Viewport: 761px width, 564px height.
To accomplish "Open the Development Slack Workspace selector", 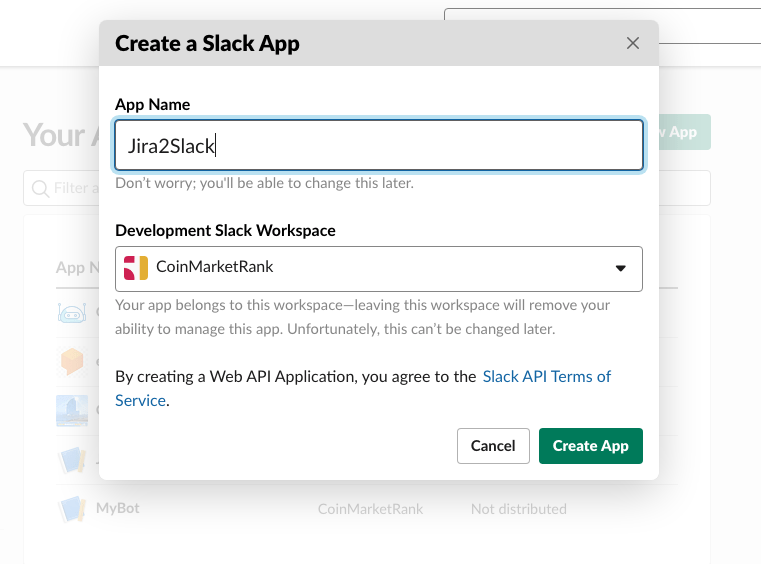I will pos(378,268).
